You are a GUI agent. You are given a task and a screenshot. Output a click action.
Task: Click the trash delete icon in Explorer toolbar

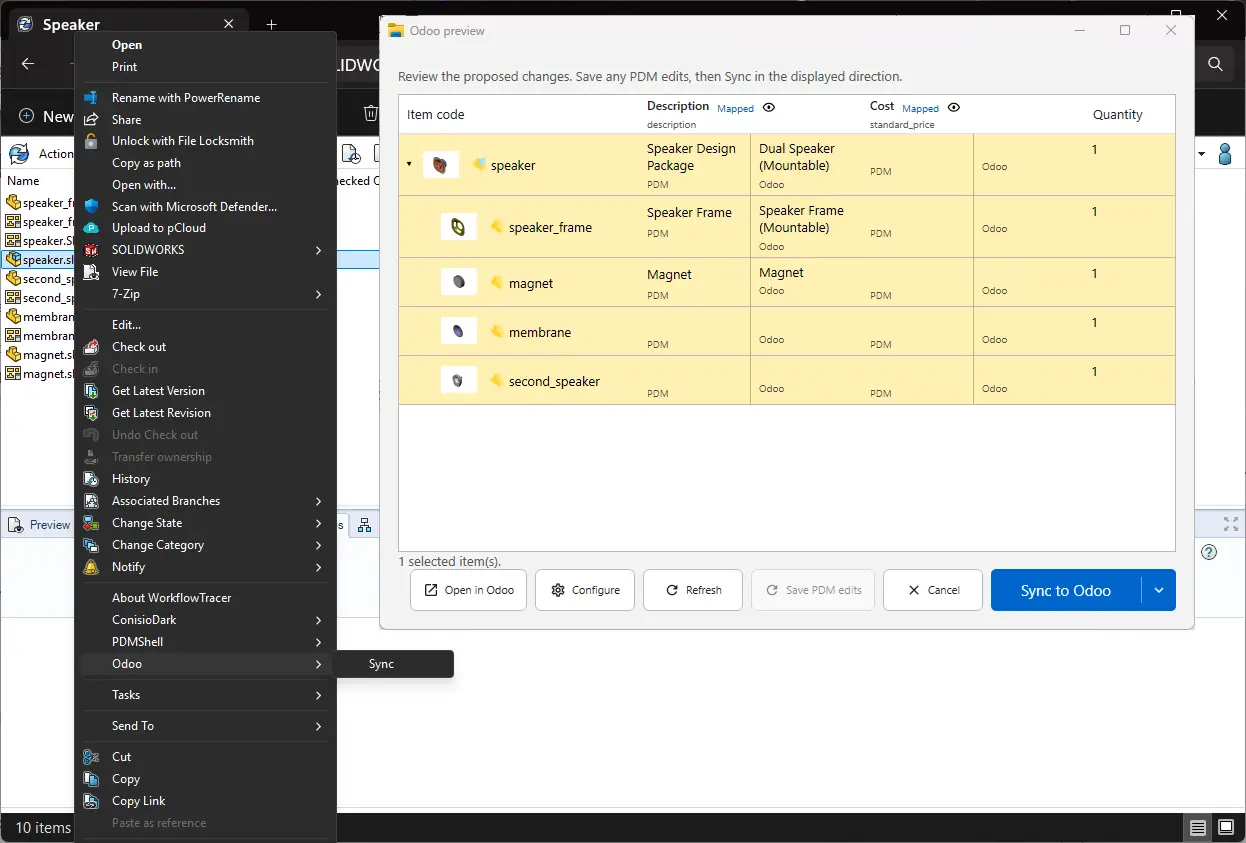tap(370, 114)
